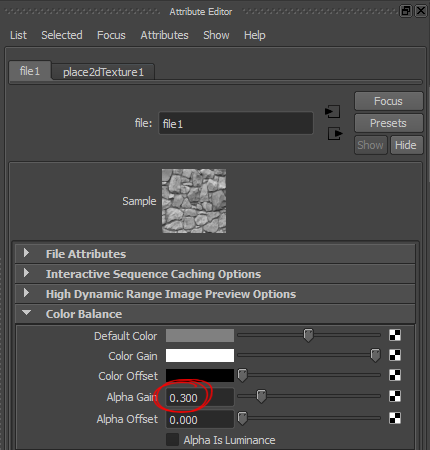Enable Alpha Is Luminance checkbox
This screenshot has width=430, height=450.
(x=172, y=440)
